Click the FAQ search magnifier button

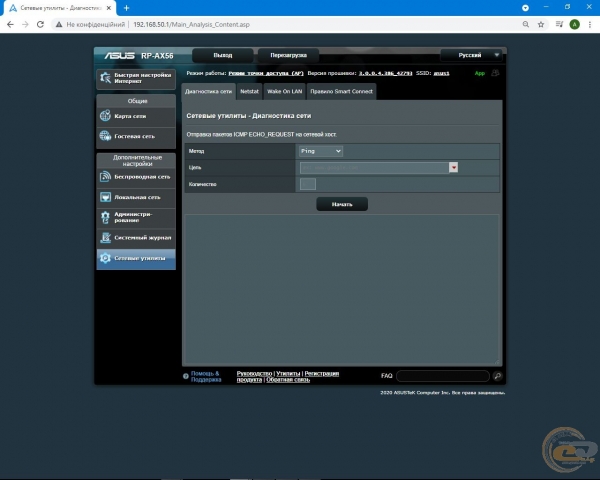coord(497,376)
